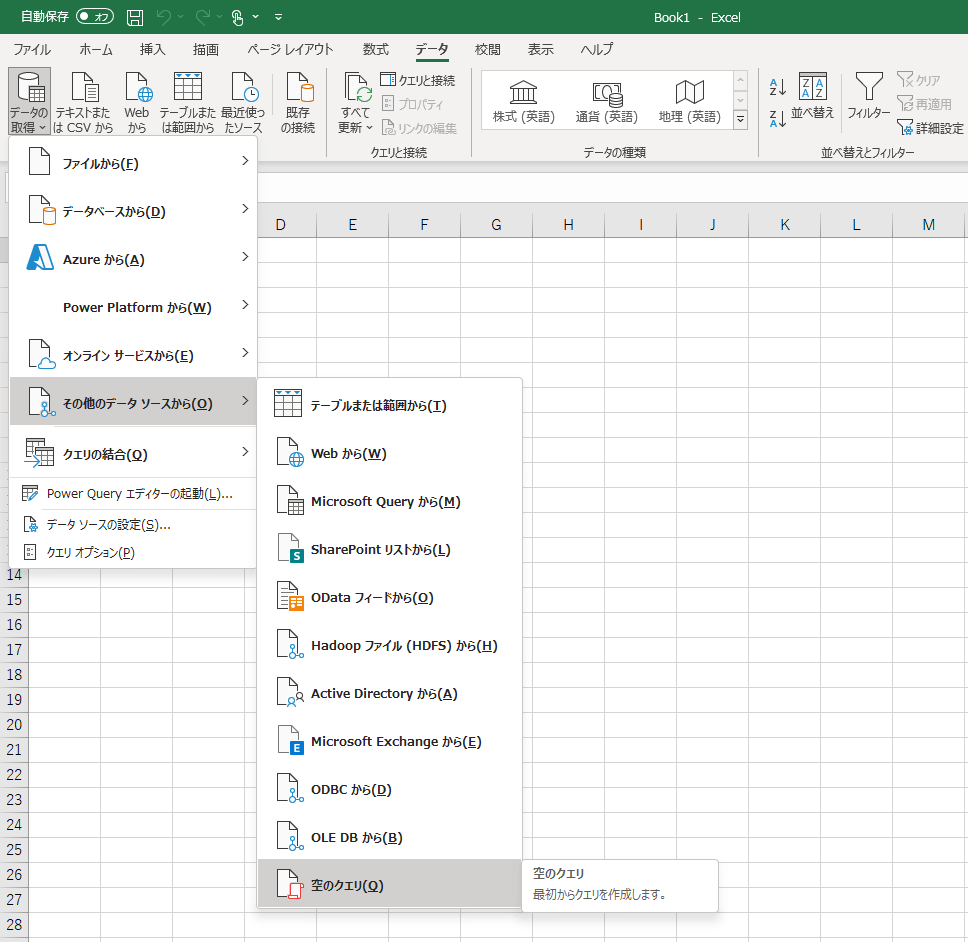Click the sort descending Z to A icon
The width and height of the screenshot is (968, 942).
click(778, 118)
